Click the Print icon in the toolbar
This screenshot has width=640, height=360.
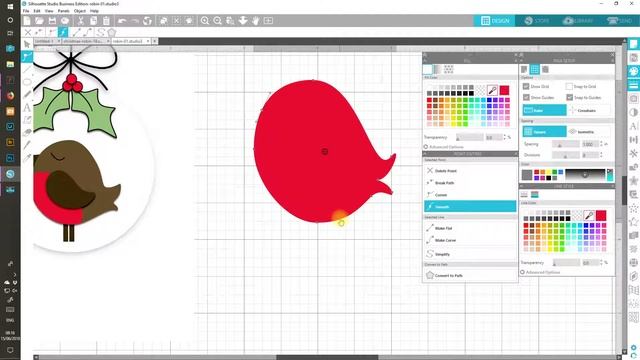click(65, 20)
